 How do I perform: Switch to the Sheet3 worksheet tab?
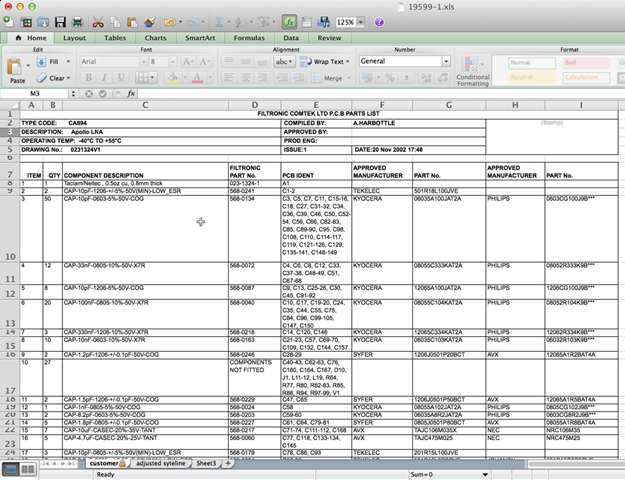[206, 463]
